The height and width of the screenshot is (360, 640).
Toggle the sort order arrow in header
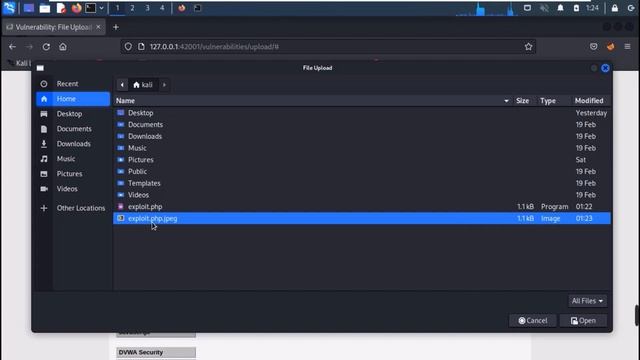coord(506,101)
